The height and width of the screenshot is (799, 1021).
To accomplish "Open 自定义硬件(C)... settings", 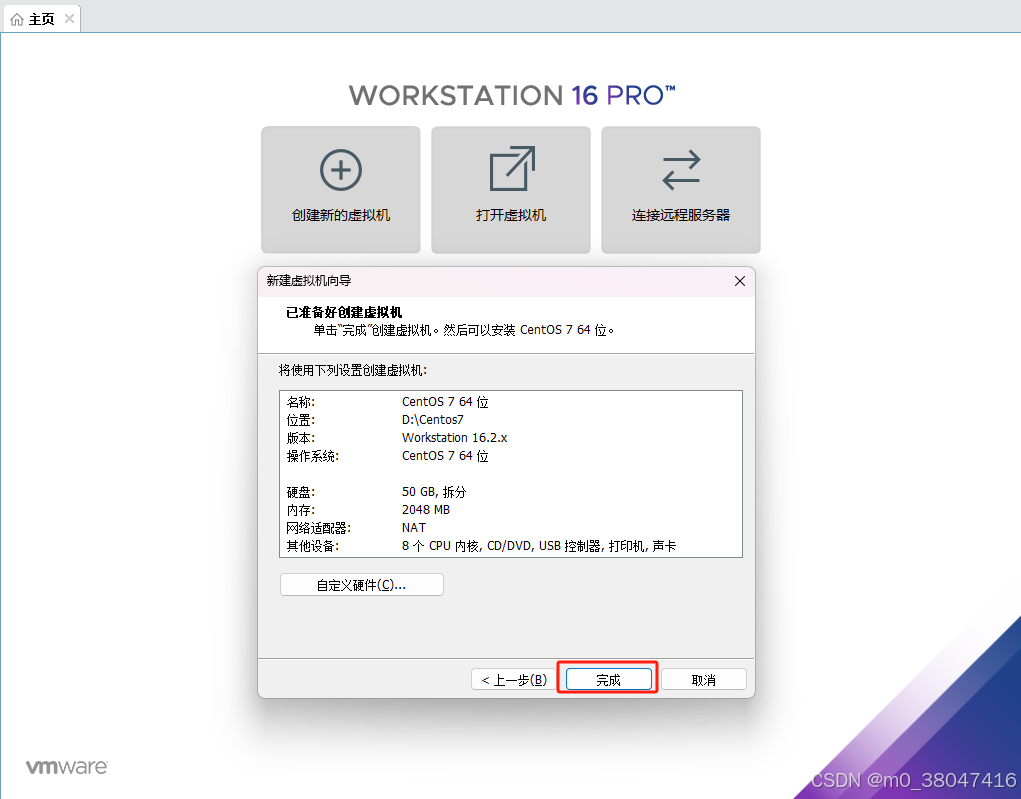I will (361, 585).
